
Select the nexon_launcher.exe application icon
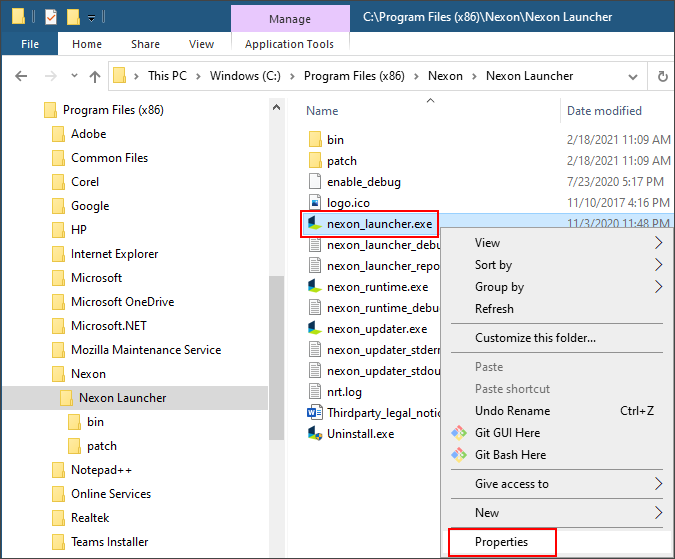(315, 223)
